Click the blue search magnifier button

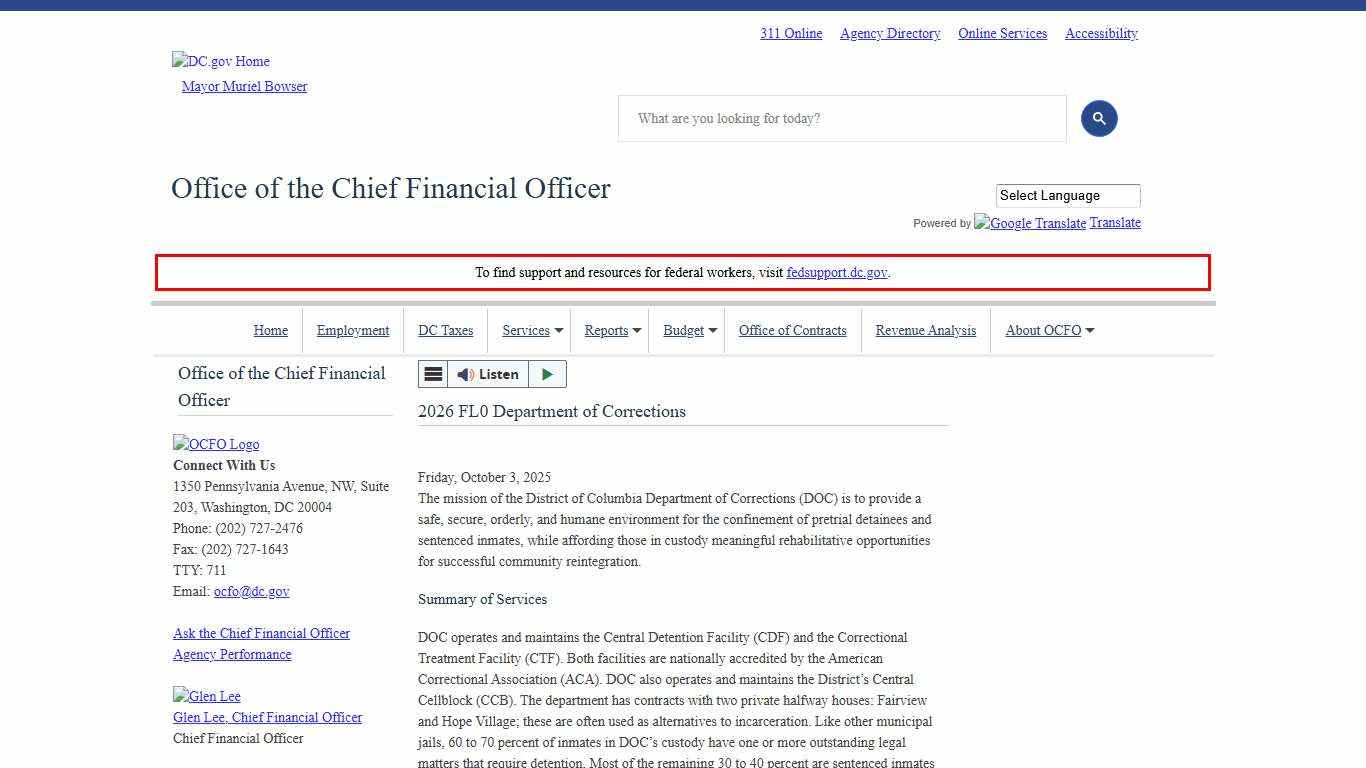pyautogui.click(x=1098, y=119)
